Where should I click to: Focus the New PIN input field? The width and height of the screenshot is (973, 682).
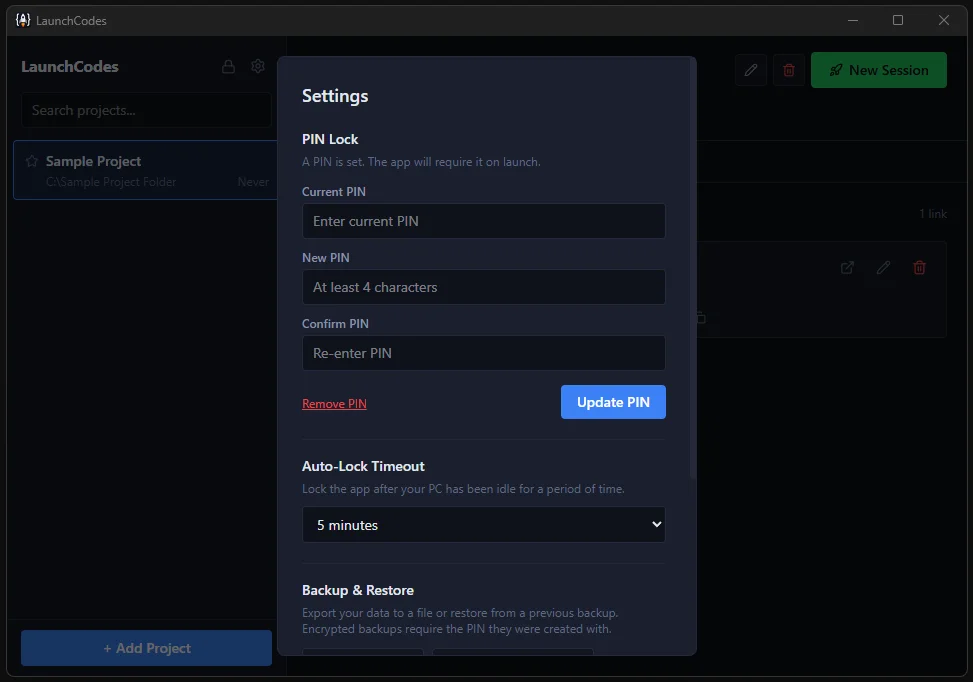click(x=483, y=287)
